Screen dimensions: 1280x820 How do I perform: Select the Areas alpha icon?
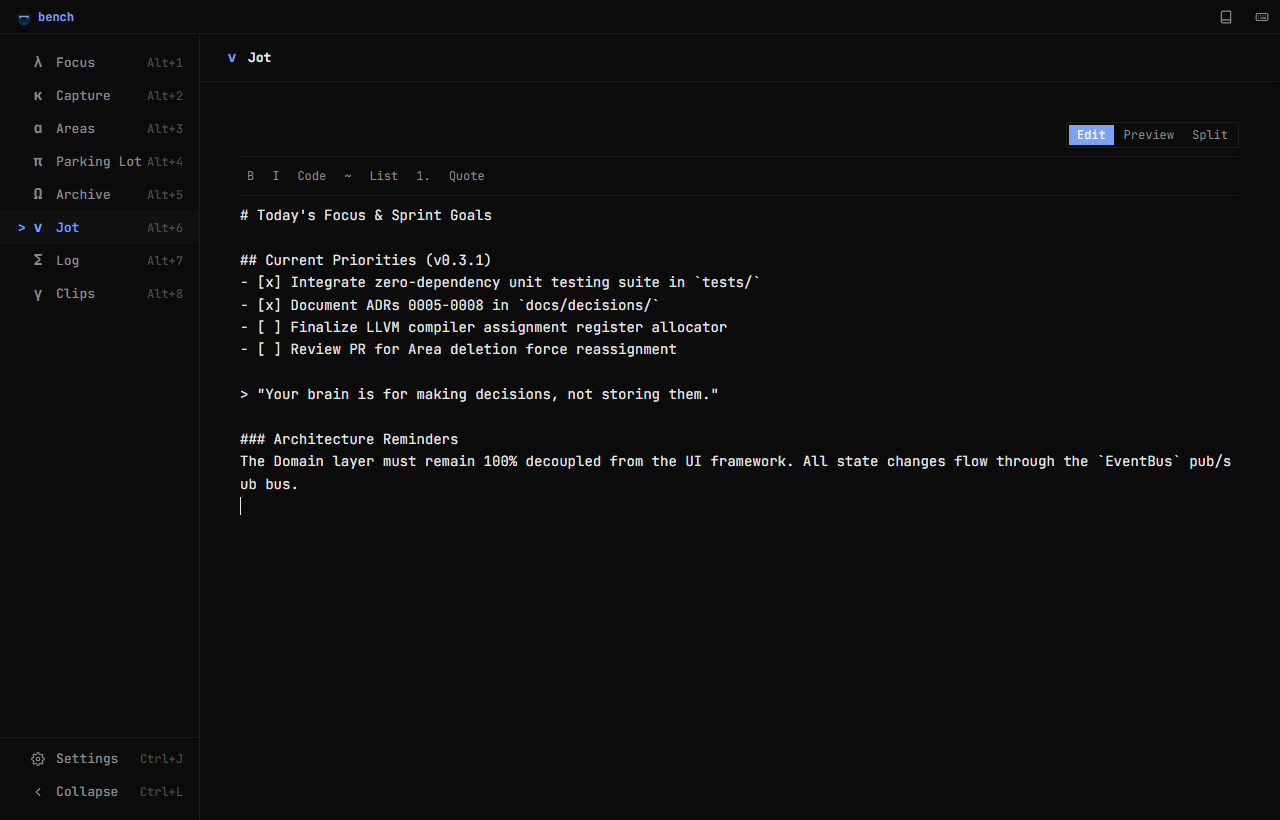38,128
